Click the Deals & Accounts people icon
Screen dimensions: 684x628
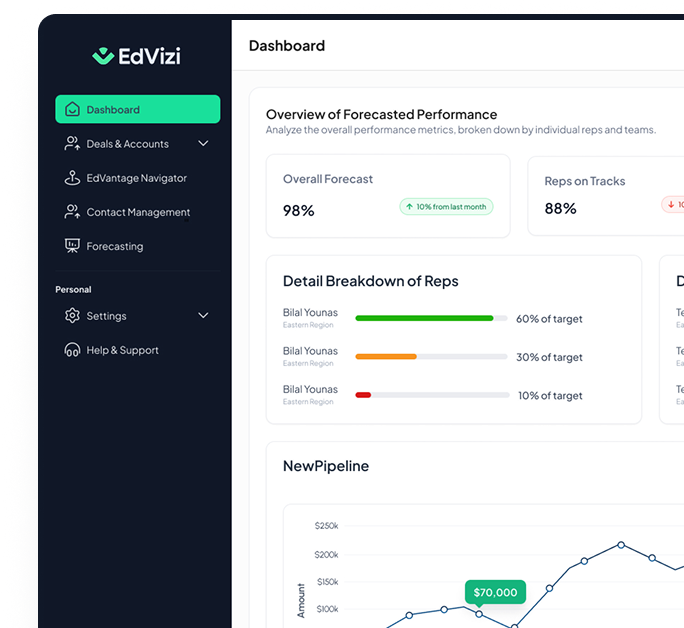[x=72, y=144]
